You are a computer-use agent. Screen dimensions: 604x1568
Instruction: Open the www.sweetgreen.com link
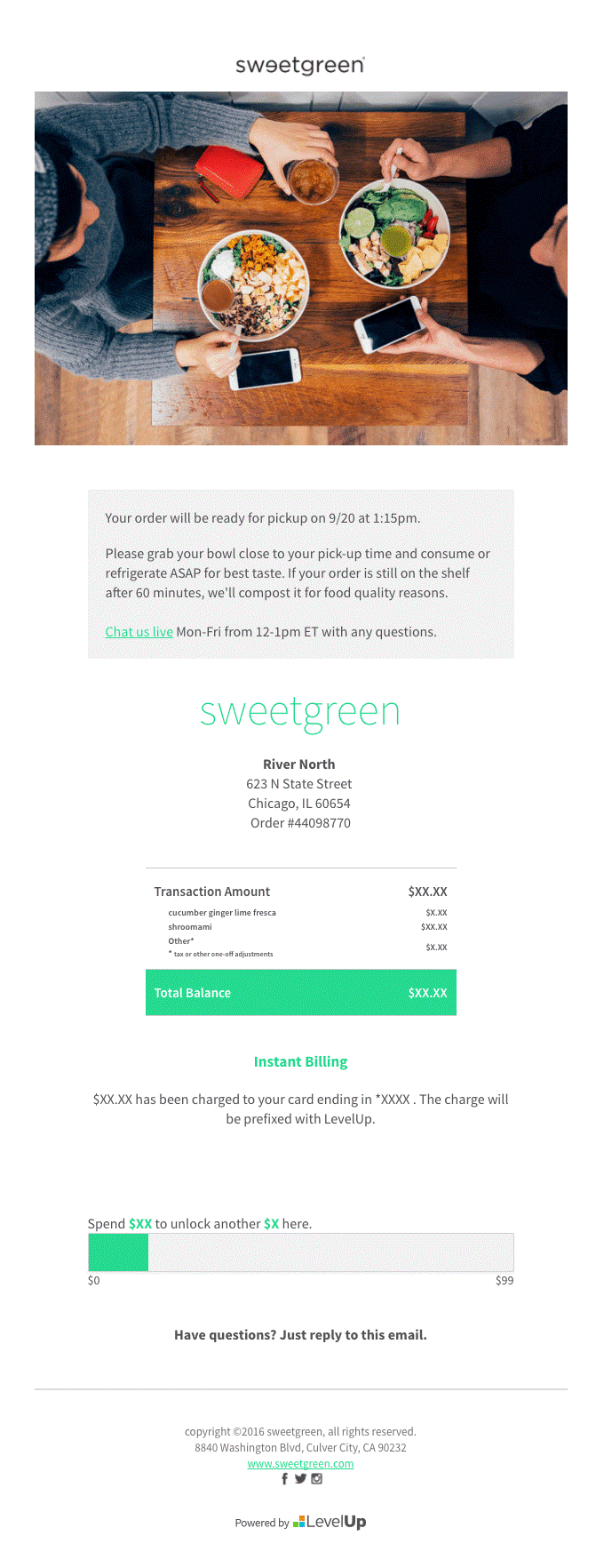coord(300,1463)
